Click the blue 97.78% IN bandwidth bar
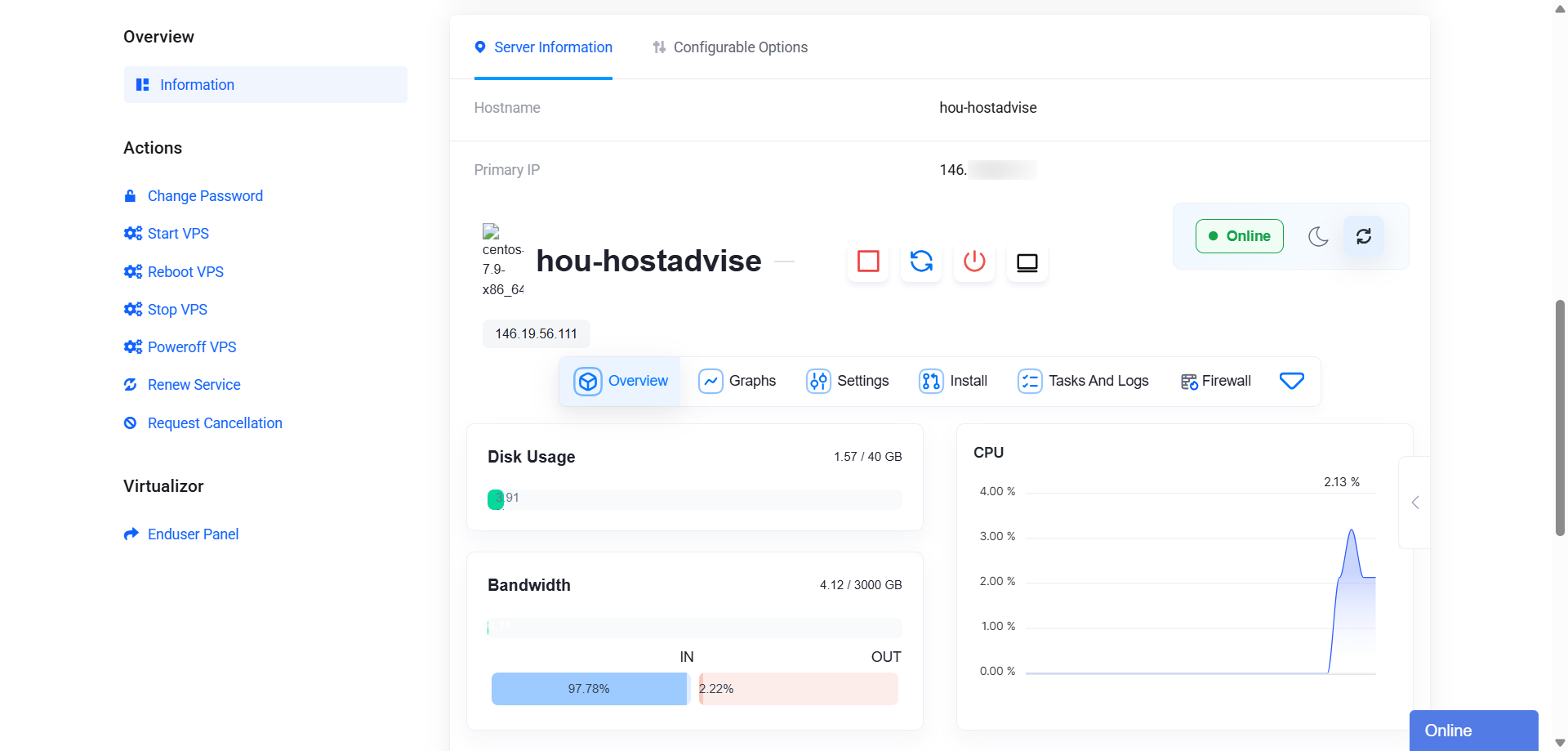The height and width of the screenshot is (751, 1568). coord(589,689)
